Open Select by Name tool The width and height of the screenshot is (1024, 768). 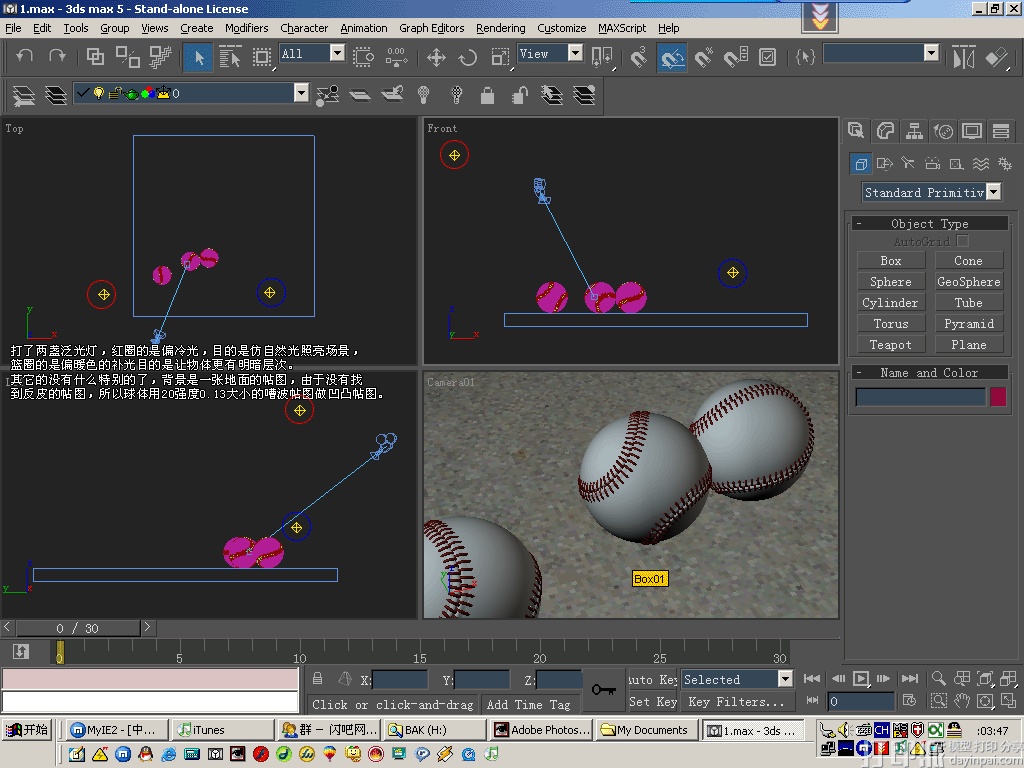coord(230,57)
